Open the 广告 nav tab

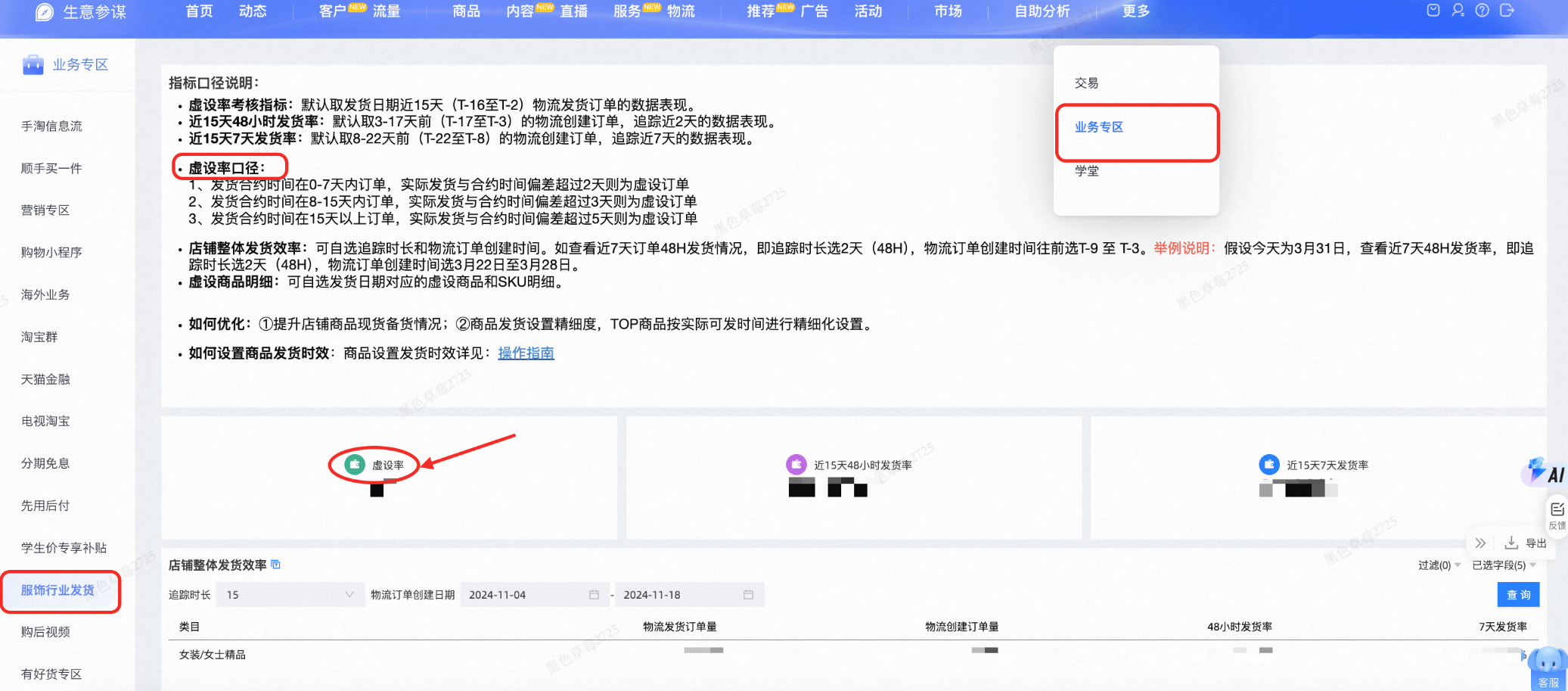pos(814,11)
